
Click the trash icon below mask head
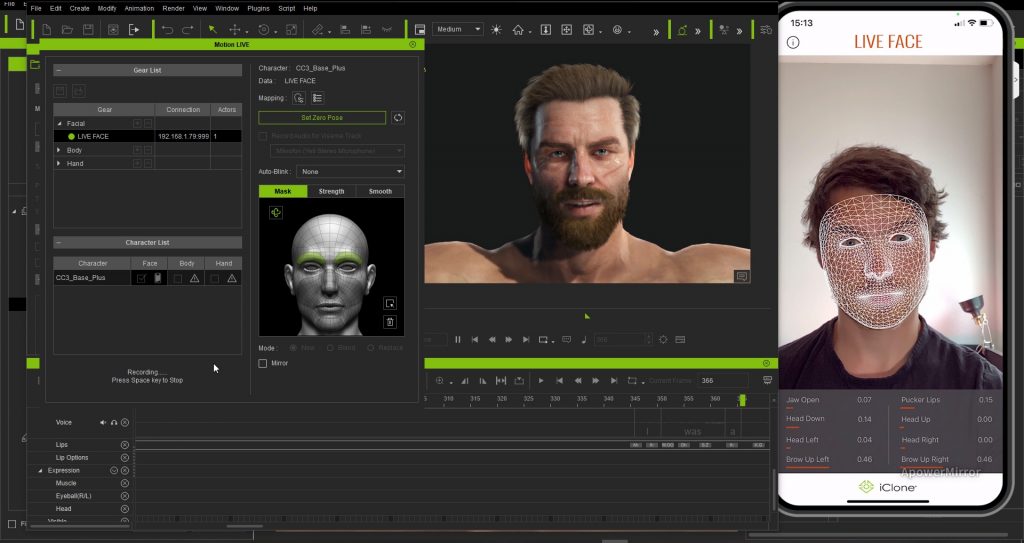click(390, 321)
